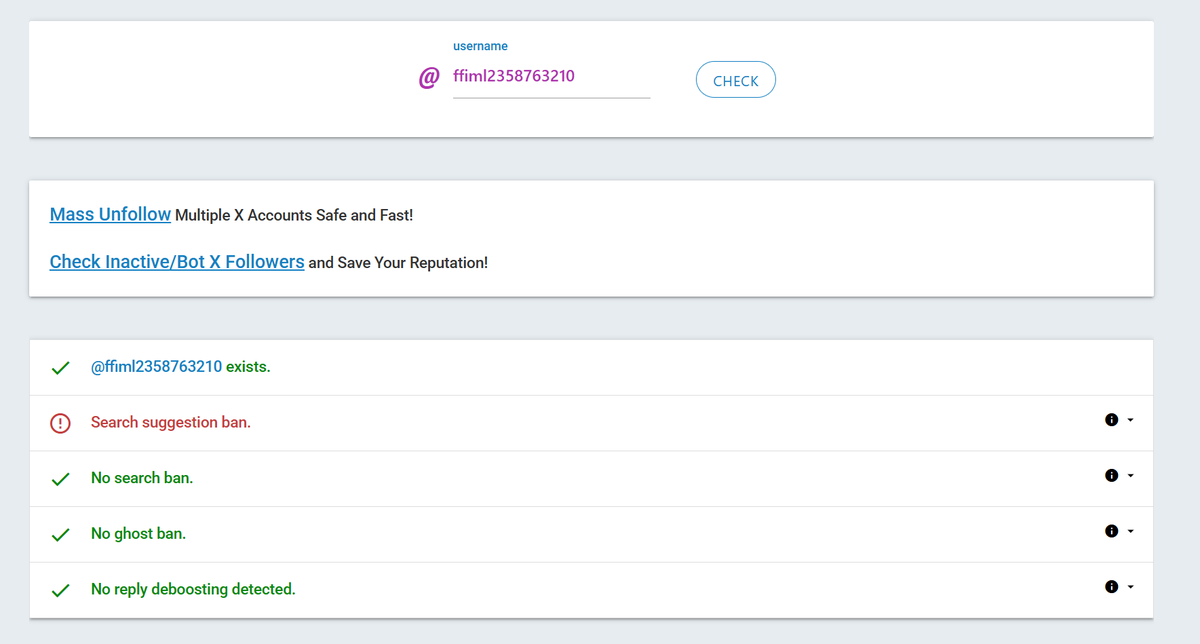This screenshot has width=1200, height=644.
Task: Click green checkmark beside account exists
Action: click(60, 368)
